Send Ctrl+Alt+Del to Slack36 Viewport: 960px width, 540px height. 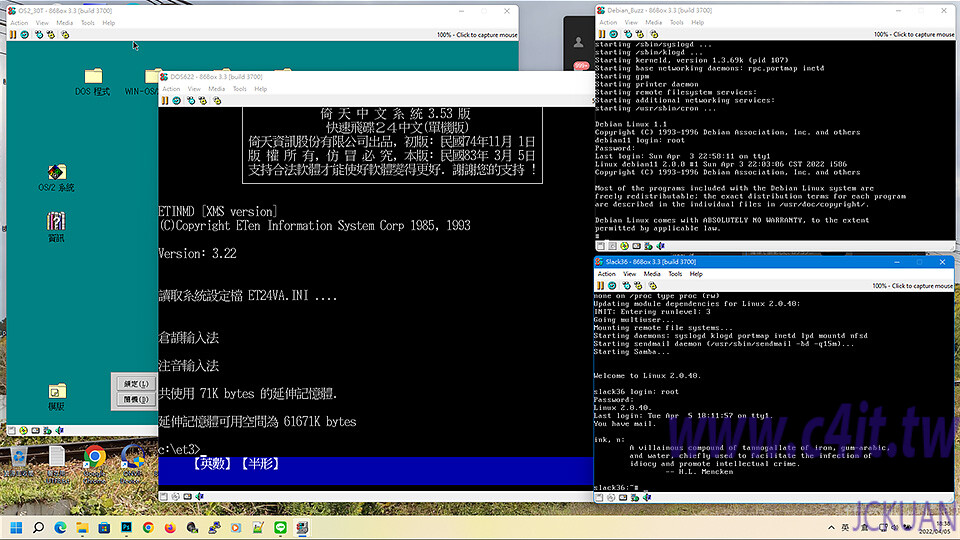[x=626, y=286]
